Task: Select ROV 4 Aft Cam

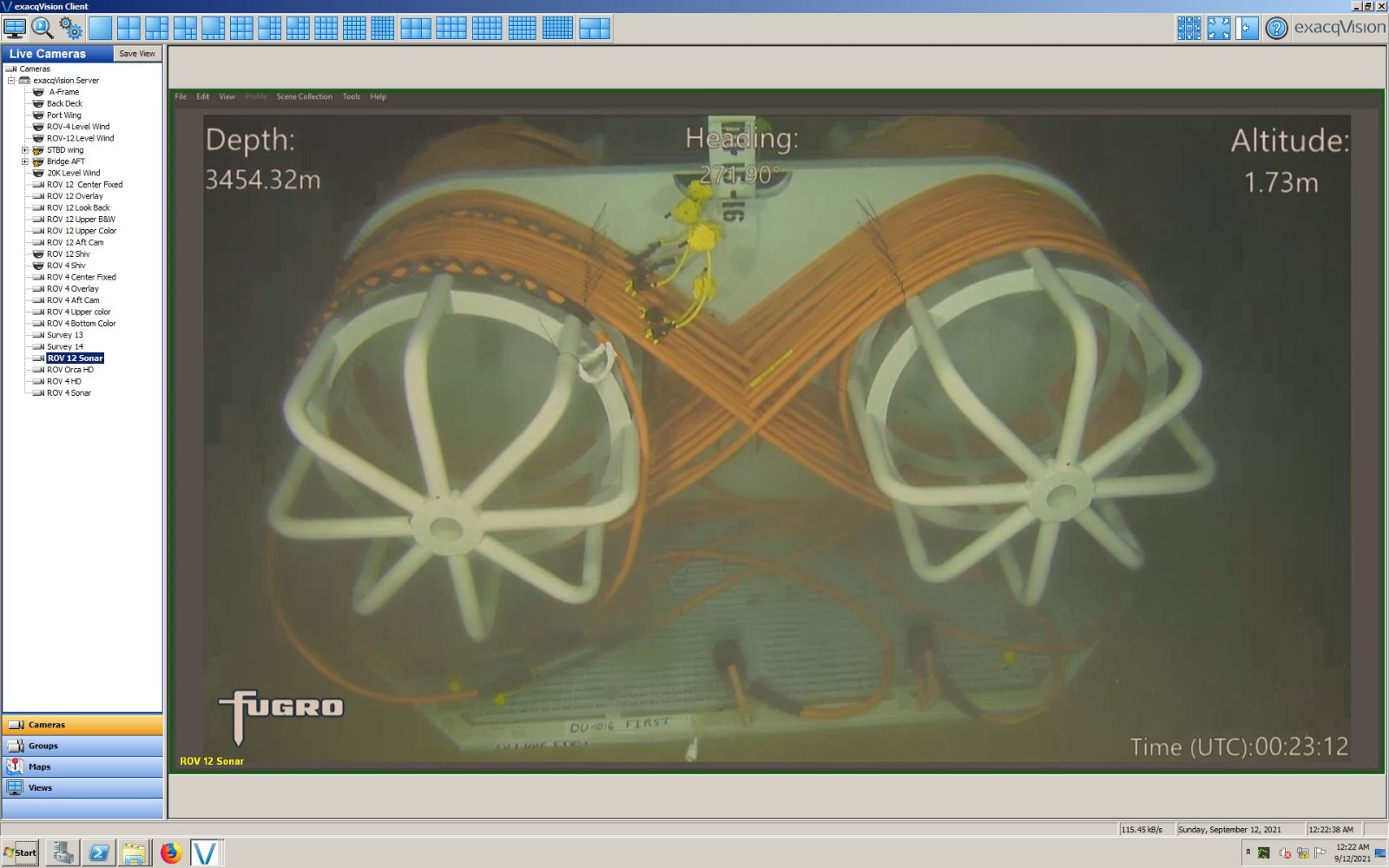Action: click(x=73, y=300)
